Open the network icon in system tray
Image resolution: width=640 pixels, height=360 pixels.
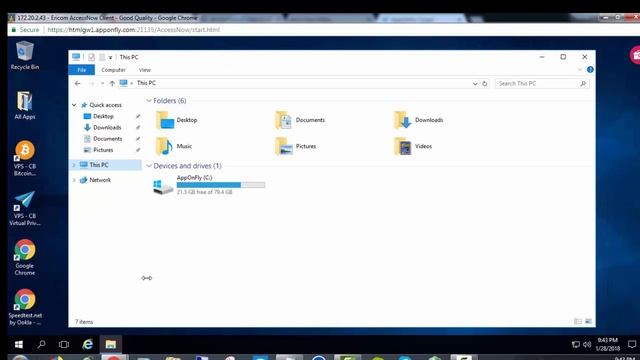click(576, 344)
